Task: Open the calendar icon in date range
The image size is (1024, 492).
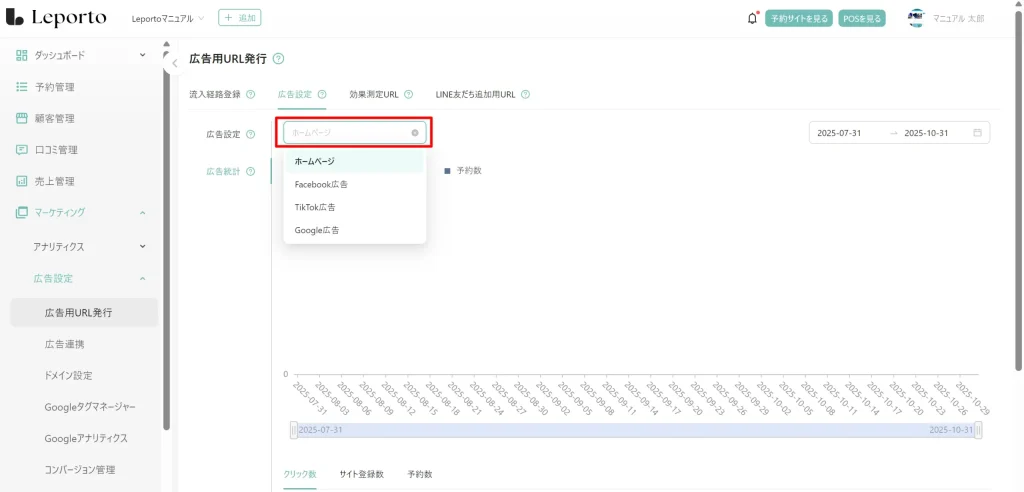Action: point(977,133)
